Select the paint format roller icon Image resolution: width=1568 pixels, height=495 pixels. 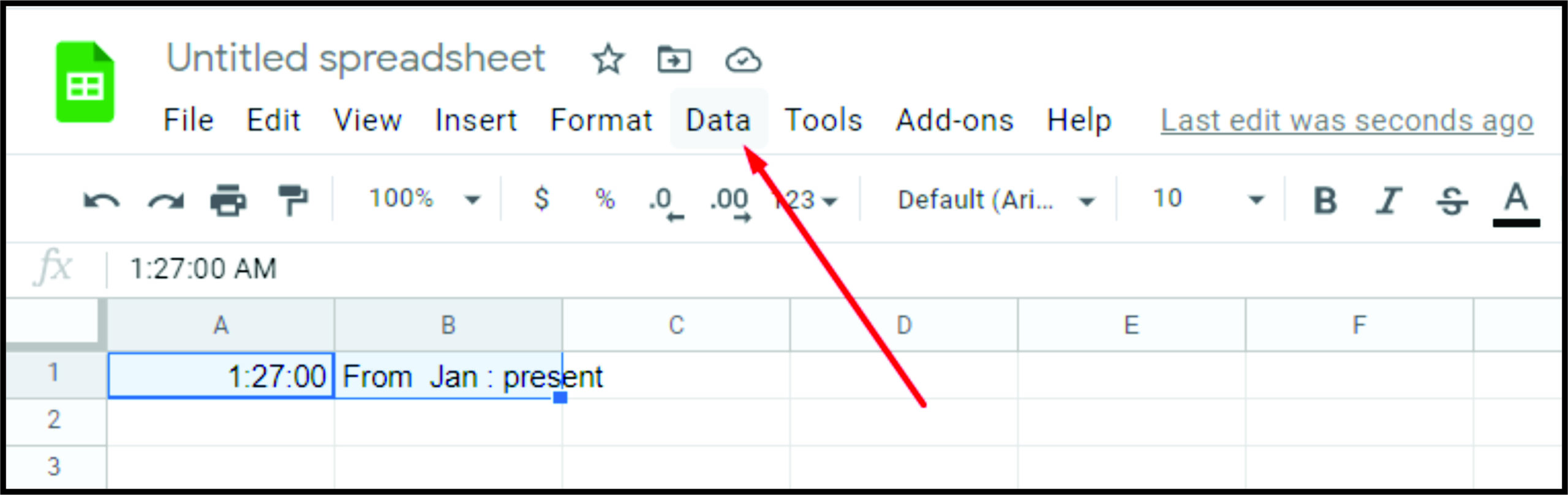pyautogui.click(x=293, y=200)
